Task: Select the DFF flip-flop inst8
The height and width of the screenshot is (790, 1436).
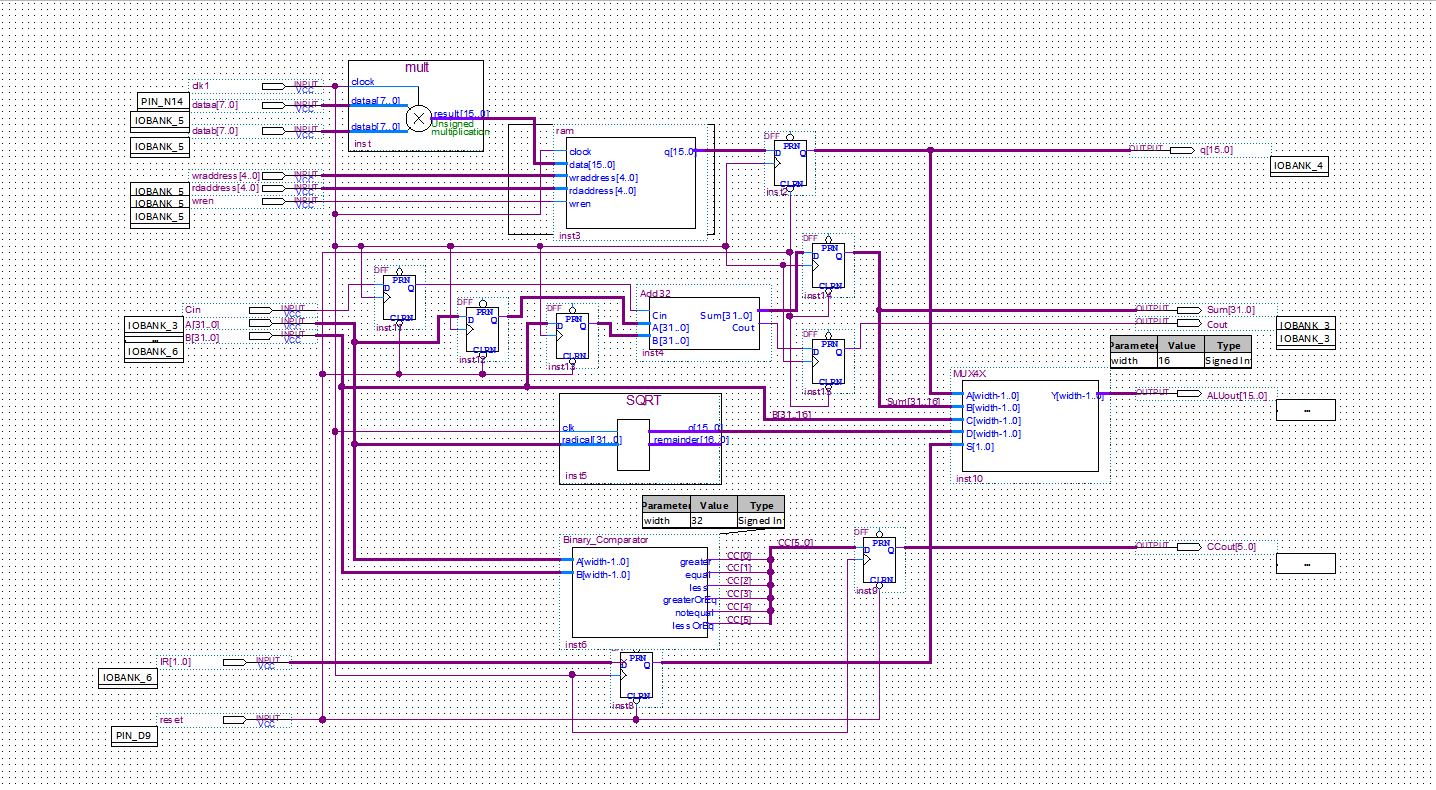Action: coord(634,677)
